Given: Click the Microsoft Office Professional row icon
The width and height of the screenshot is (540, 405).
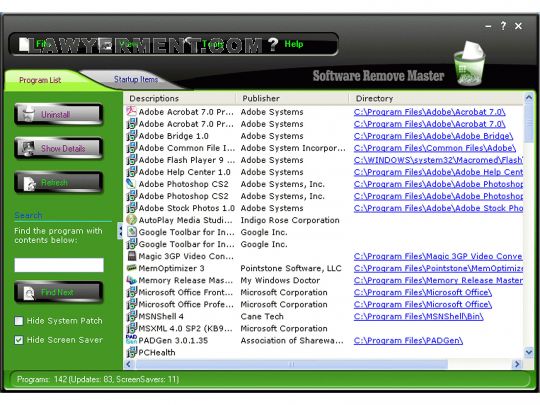Looking at the screenshot, I should 131,304.
